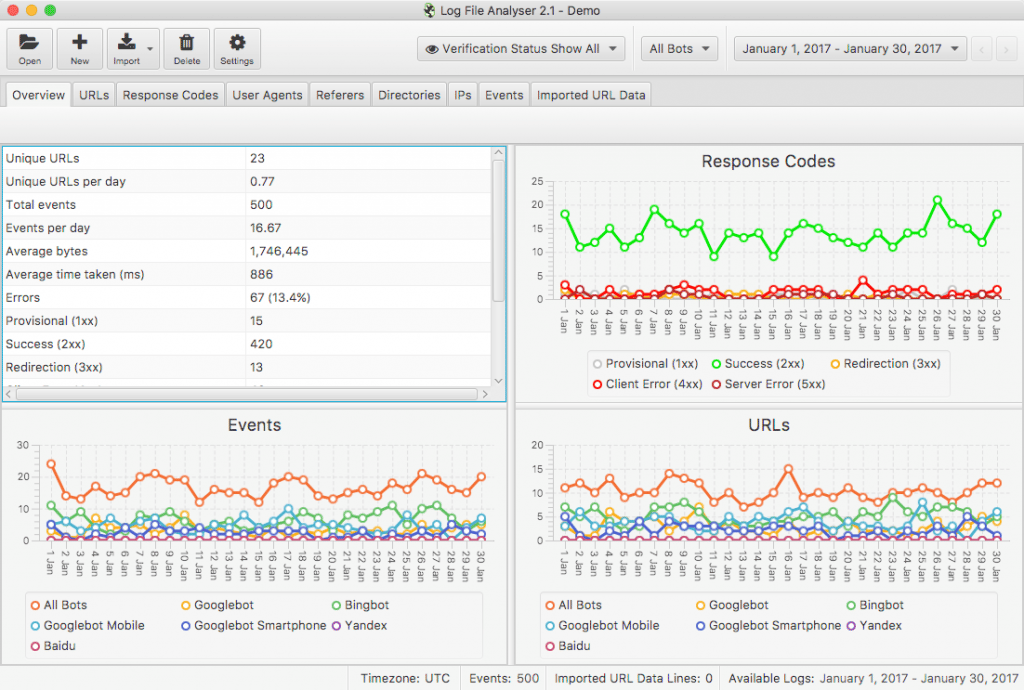This screenshot has width=1024, height=690.
Task: Switch to the Response Codes tab
Action: tap(170, 95)
